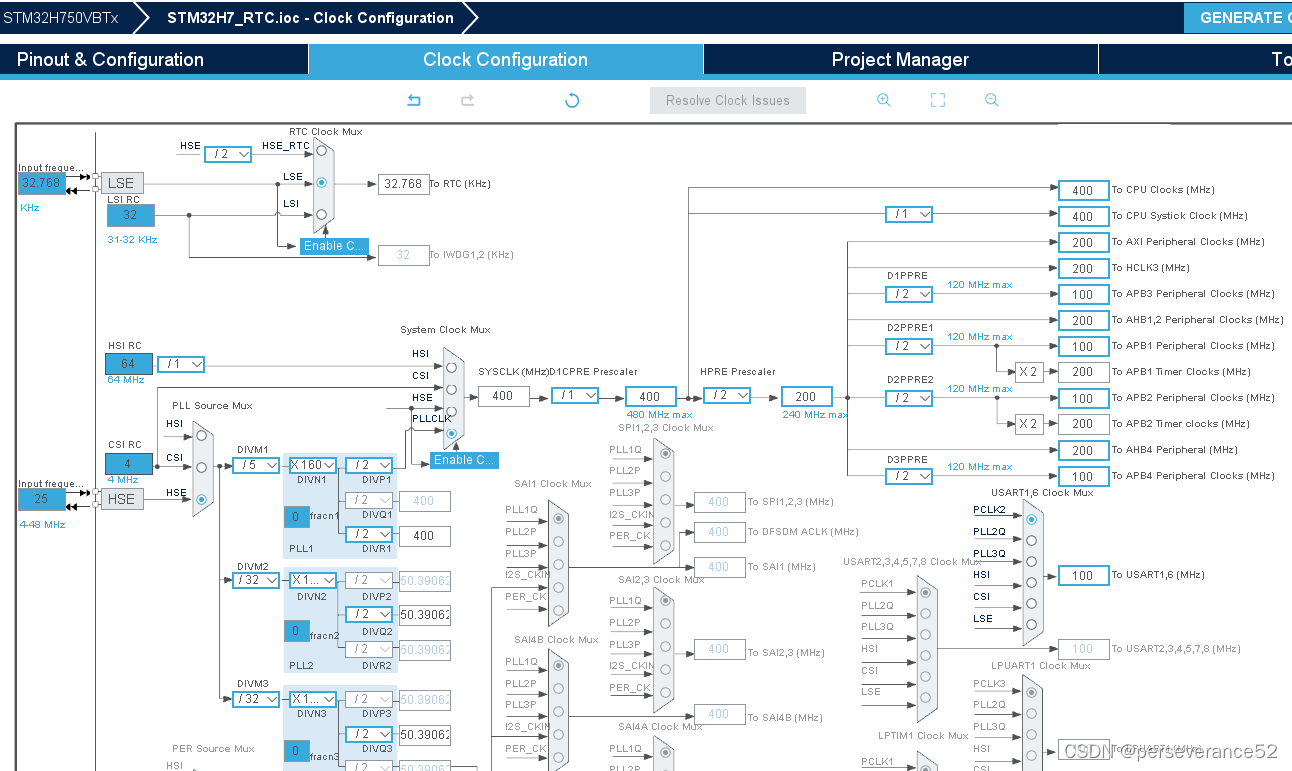Viewport: 1292px width, 771px height.
Task: Select PLLCLK in System Clock Mux
Action: click(451, 433)
